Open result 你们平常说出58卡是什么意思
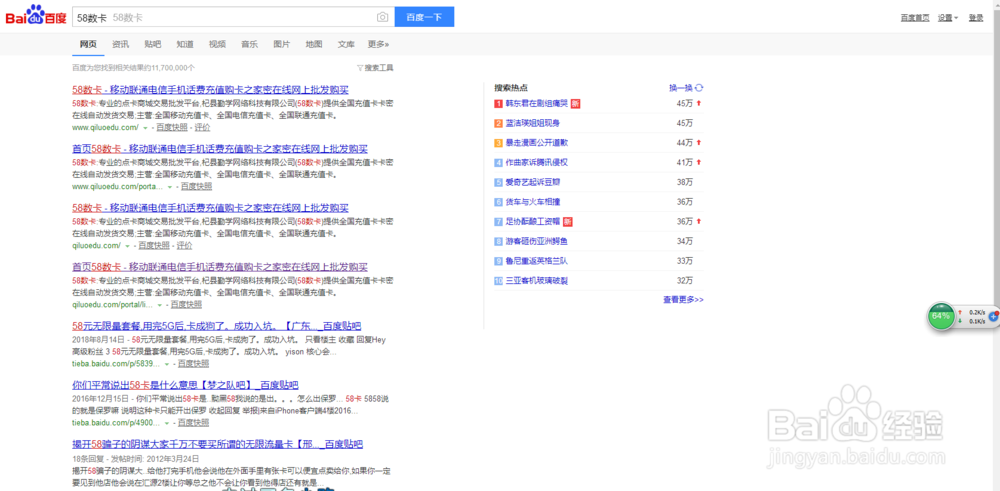1000x491 pixels. coord(186,385)
